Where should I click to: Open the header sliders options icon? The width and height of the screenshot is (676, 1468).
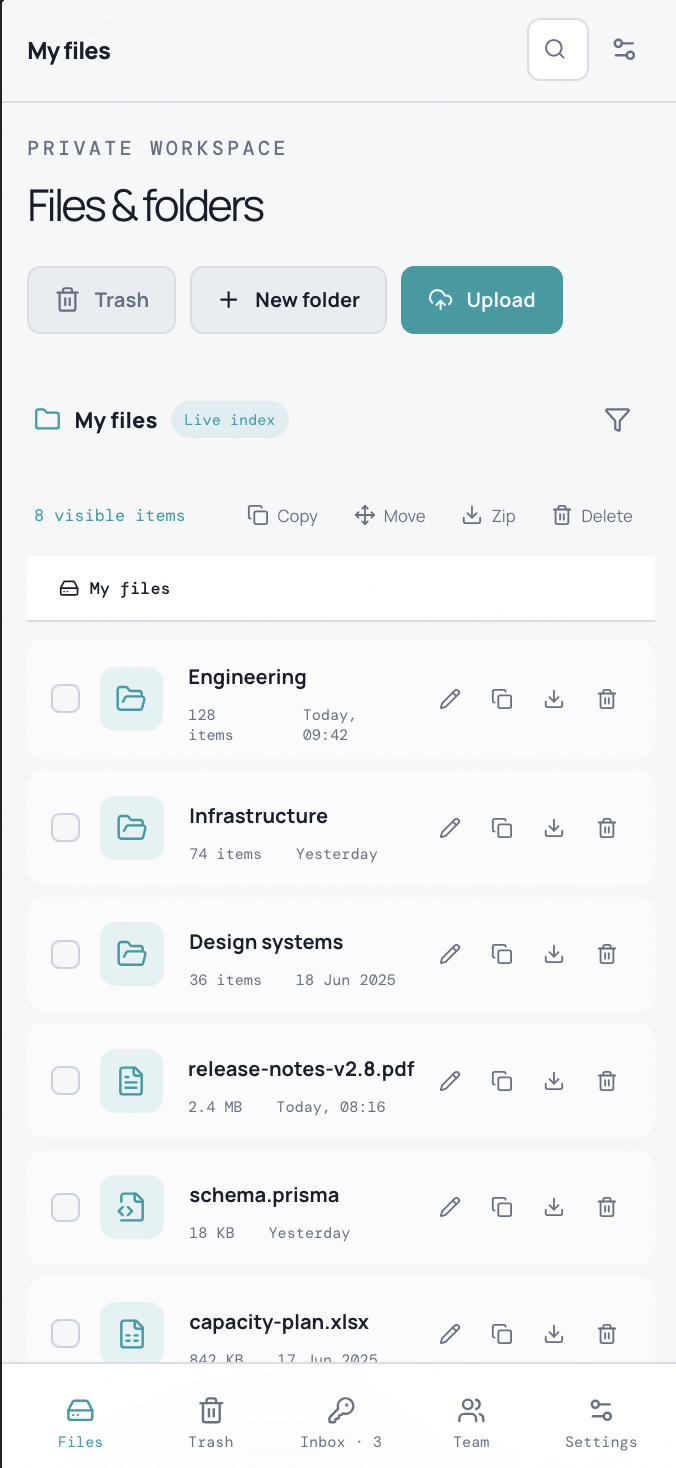click(624, 50)
